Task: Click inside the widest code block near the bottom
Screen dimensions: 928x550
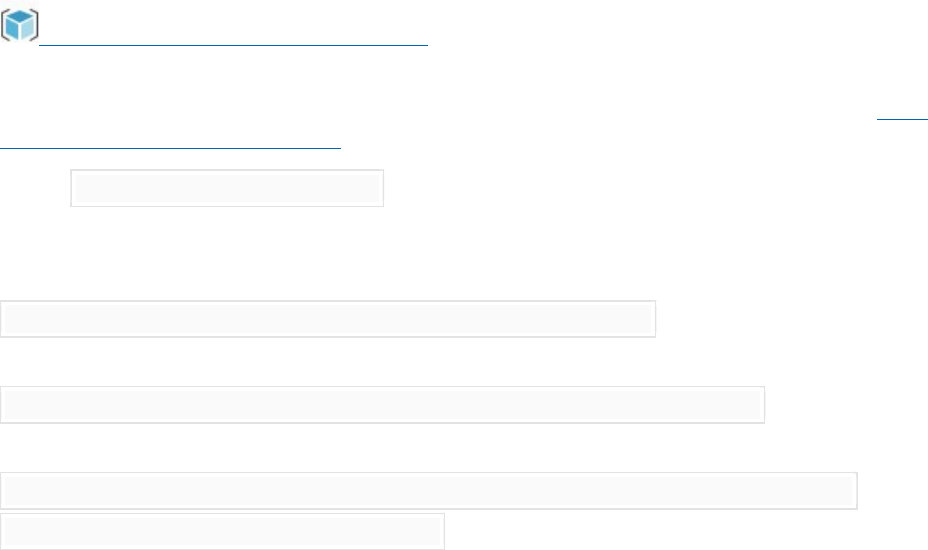Action: coord(428,491)
